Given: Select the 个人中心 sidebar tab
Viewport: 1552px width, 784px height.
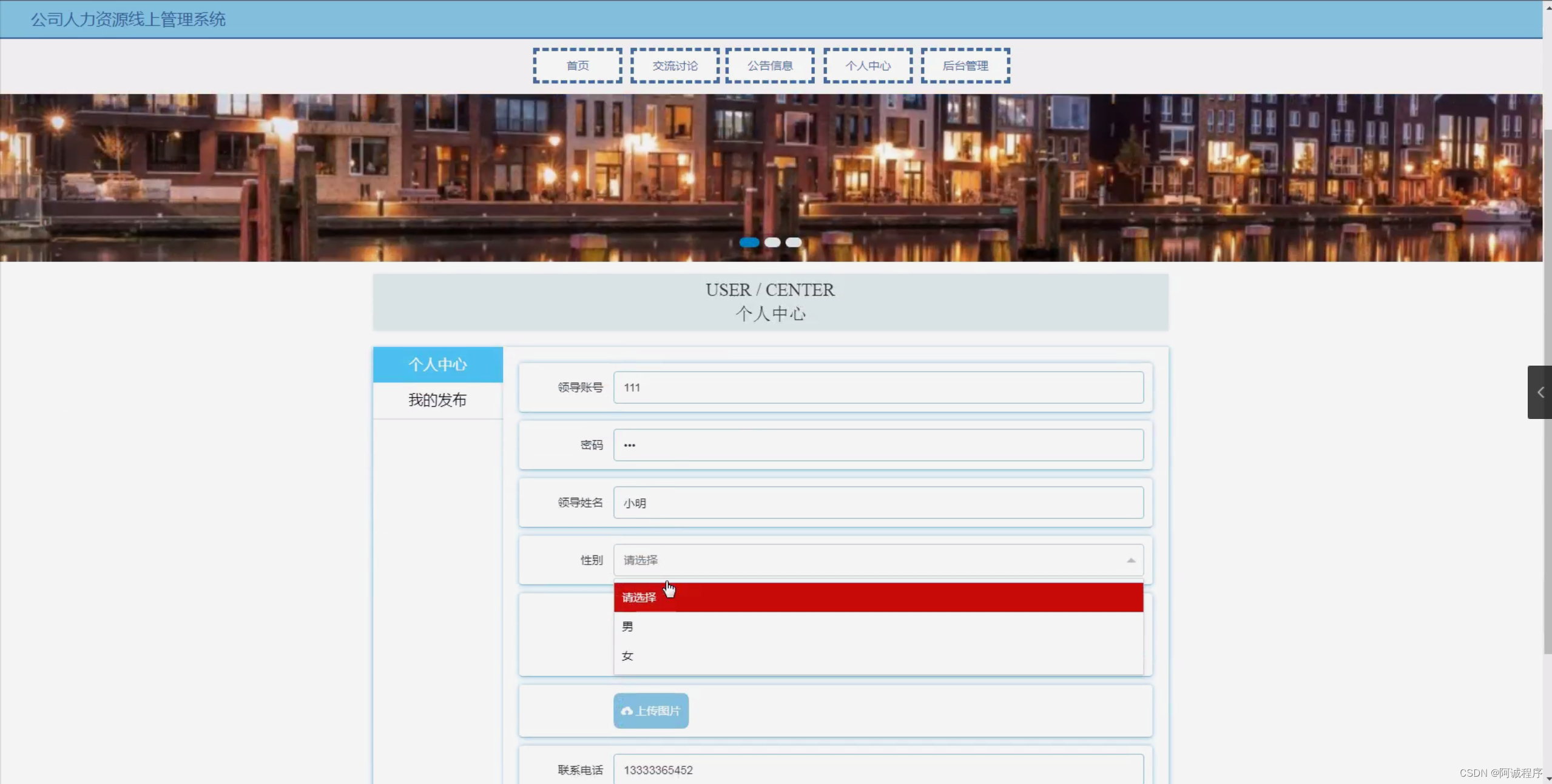Looking at the screenshot, I should click(x=437, y=364).
